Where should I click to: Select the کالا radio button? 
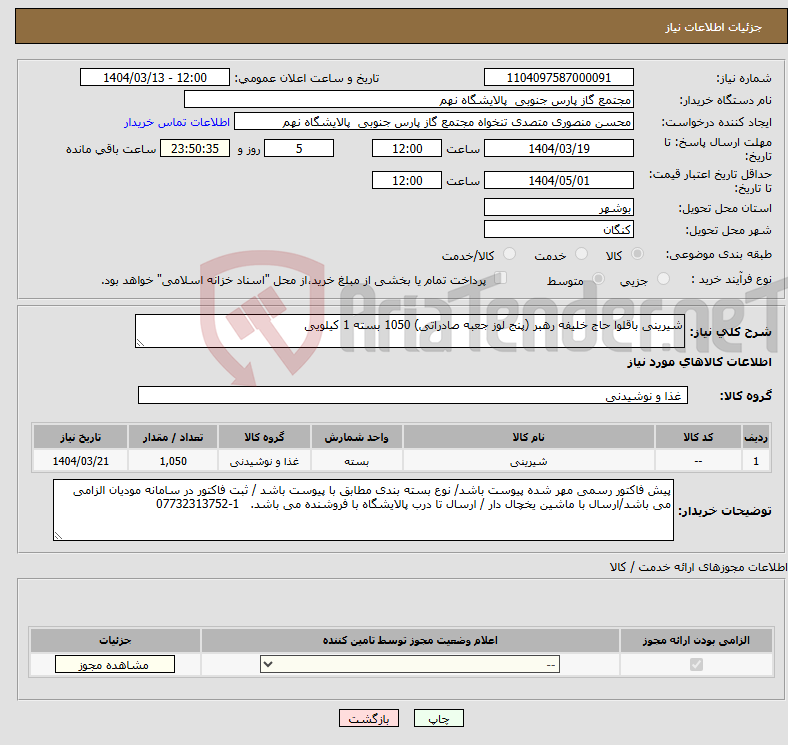coord(637,254)
